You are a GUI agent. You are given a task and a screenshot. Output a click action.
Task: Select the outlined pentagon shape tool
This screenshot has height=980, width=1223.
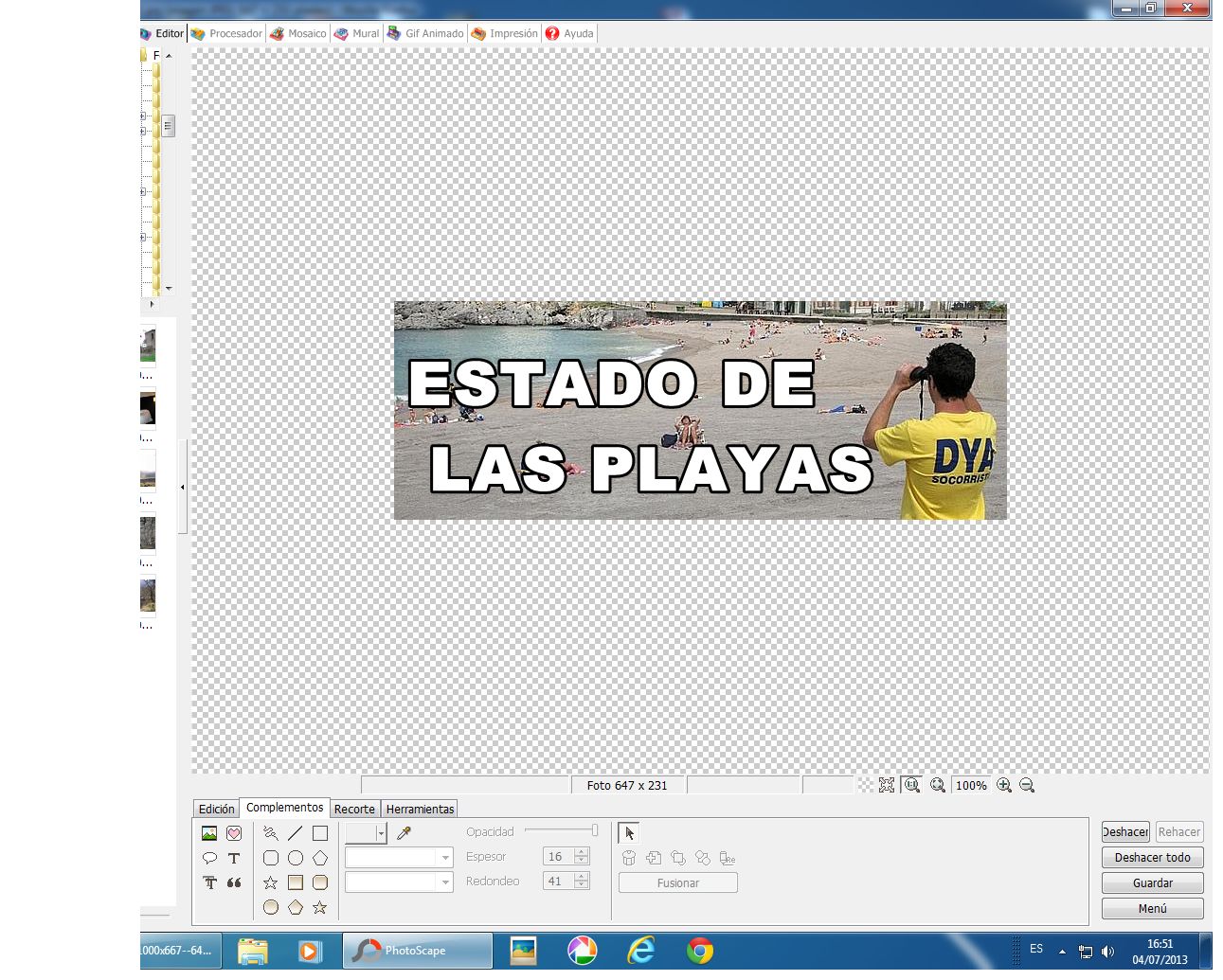pos(320,858)
